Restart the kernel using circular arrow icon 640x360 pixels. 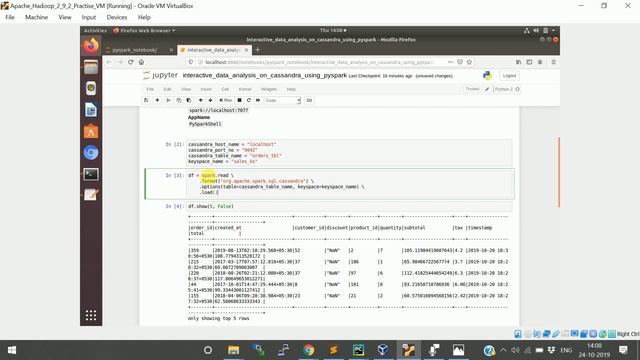249,100
